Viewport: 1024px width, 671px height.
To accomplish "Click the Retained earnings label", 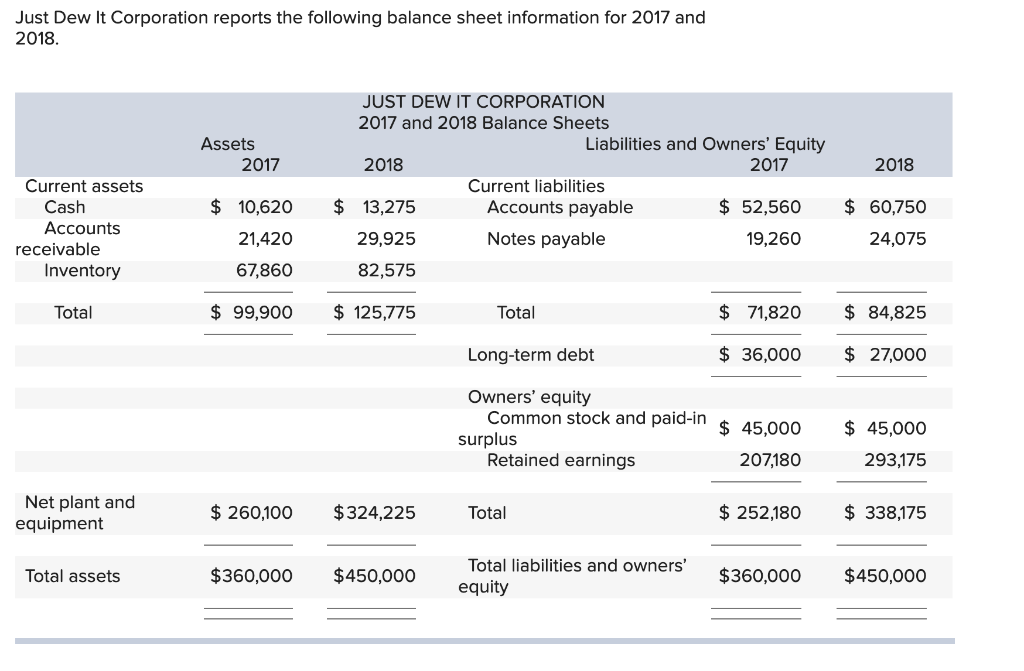I will coord(560,461).
